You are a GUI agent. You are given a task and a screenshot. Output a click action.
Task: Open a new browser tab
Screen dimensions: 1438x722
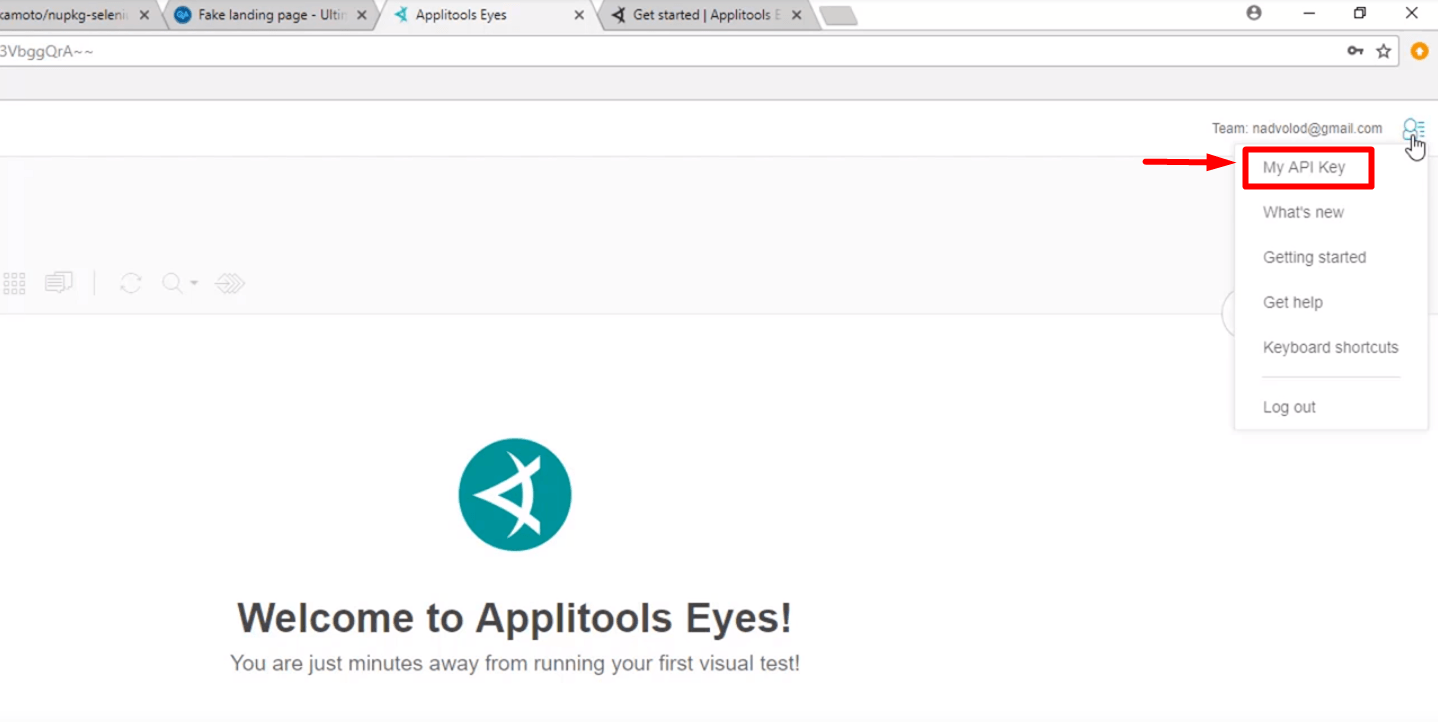point(838,15)
